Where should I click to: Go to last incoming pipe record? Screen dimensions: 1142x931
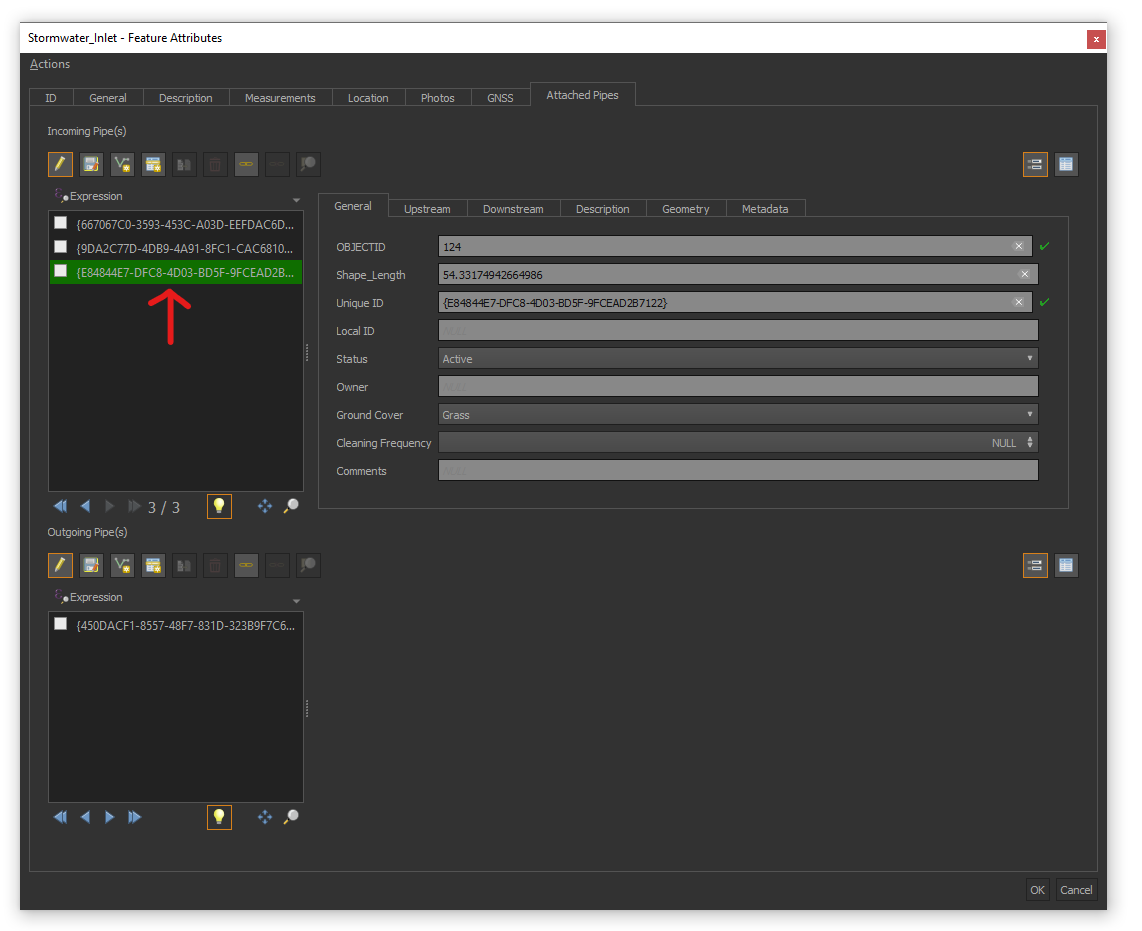pos(134,506)
